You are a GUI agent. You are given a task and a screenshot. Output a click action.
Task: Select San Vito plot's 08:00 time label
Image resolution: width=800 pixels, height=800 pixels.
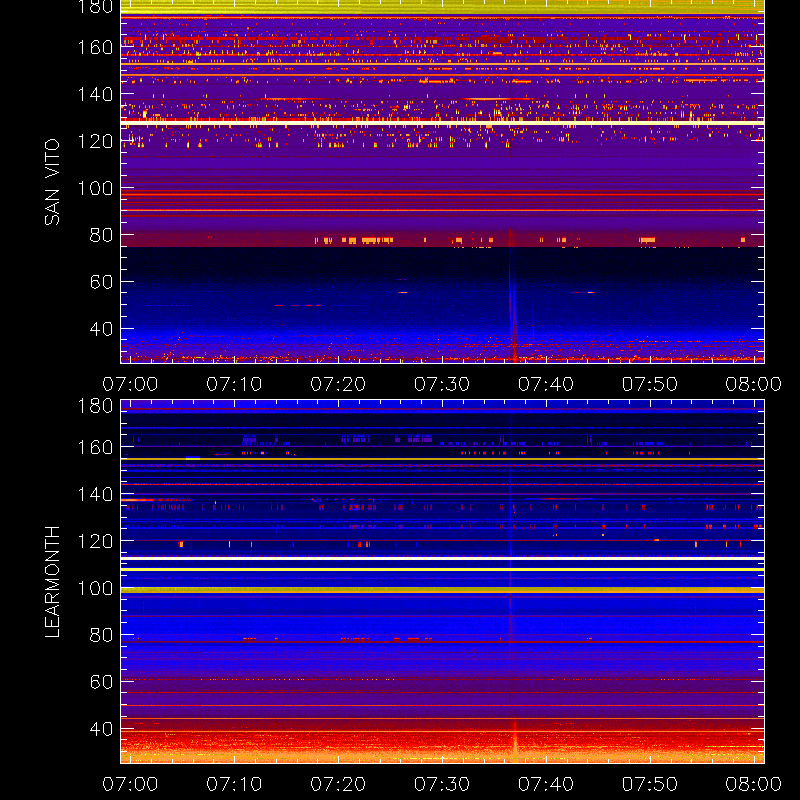click(x=754, y=384)
